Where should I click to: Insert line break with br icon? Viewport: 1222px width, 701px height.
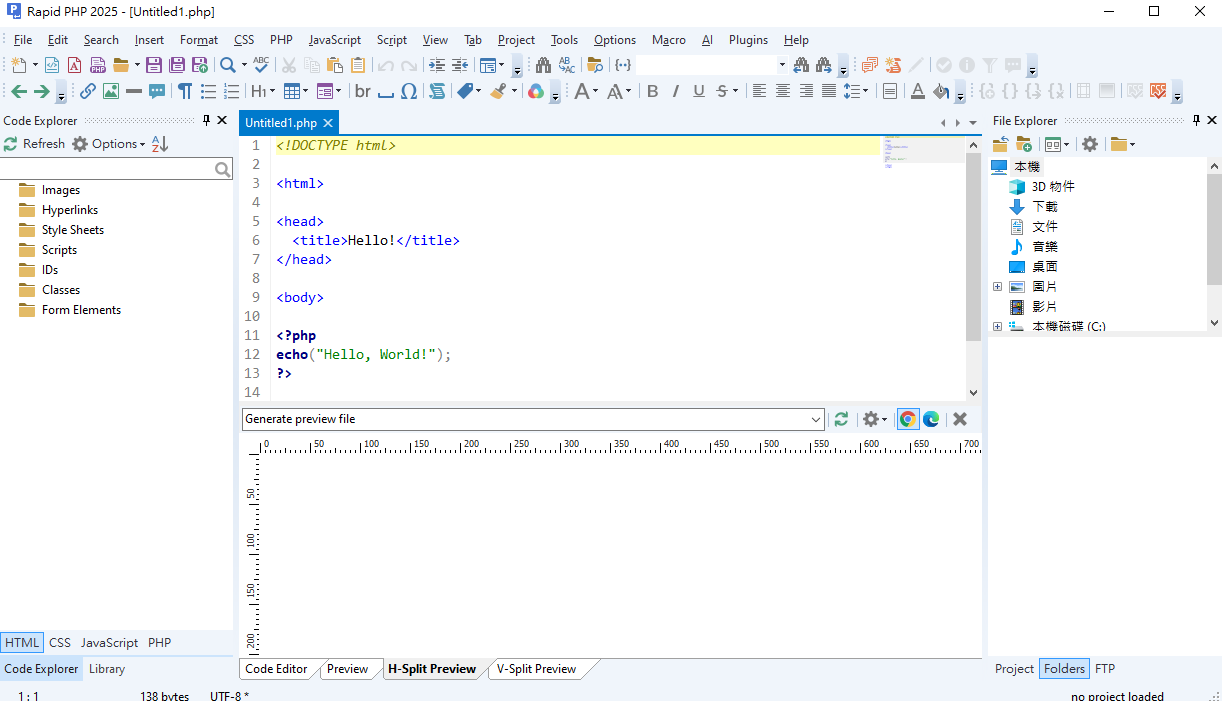pos(362,91)
